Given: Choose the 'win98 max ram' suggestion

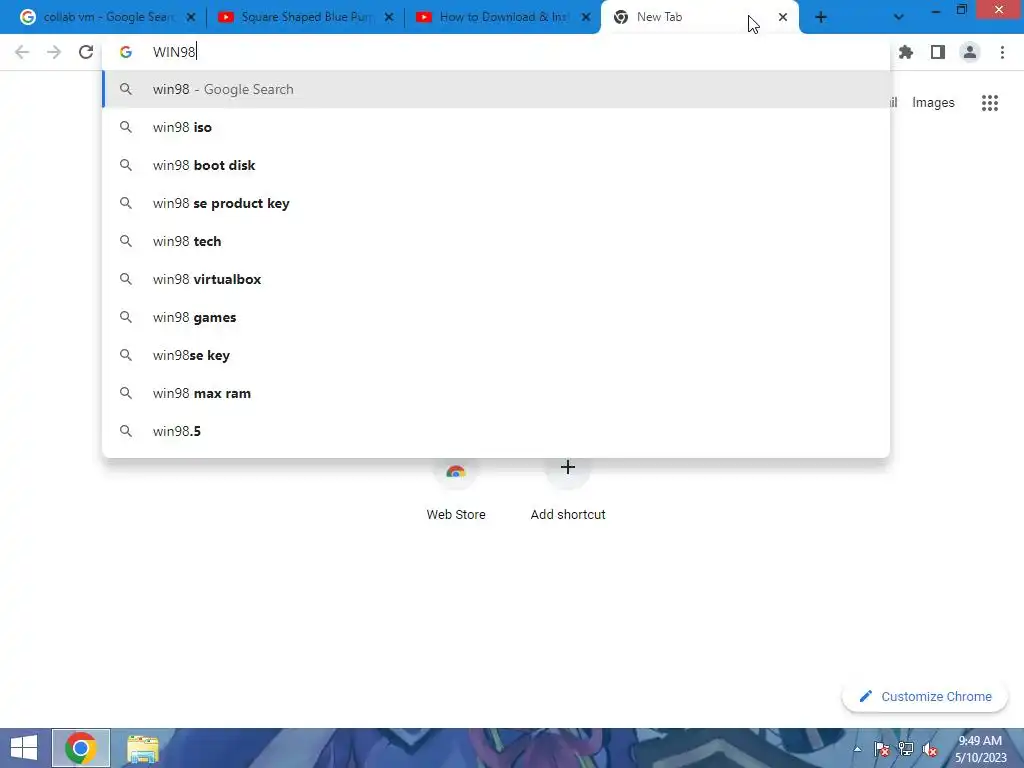Looking at the screenshot, I should (496, 393).
